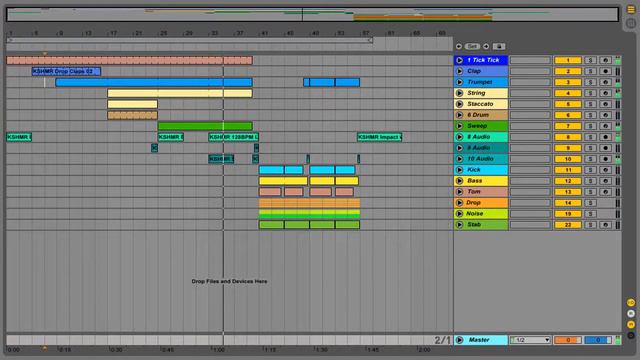Select the Staccato track title

(480, 104)
